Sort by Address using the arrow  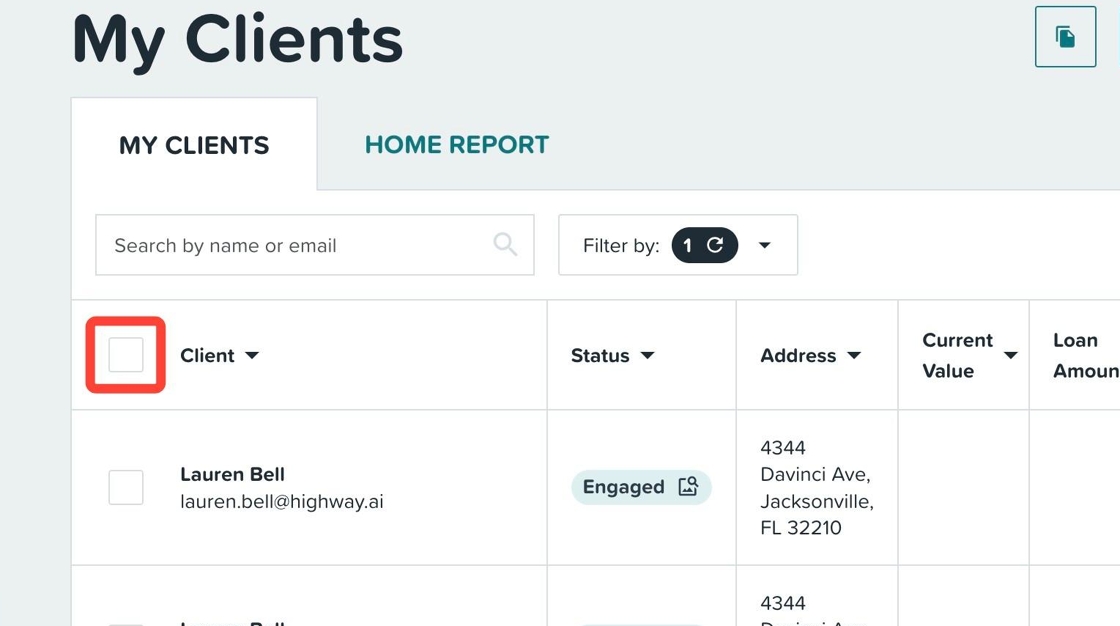(854, 355)
